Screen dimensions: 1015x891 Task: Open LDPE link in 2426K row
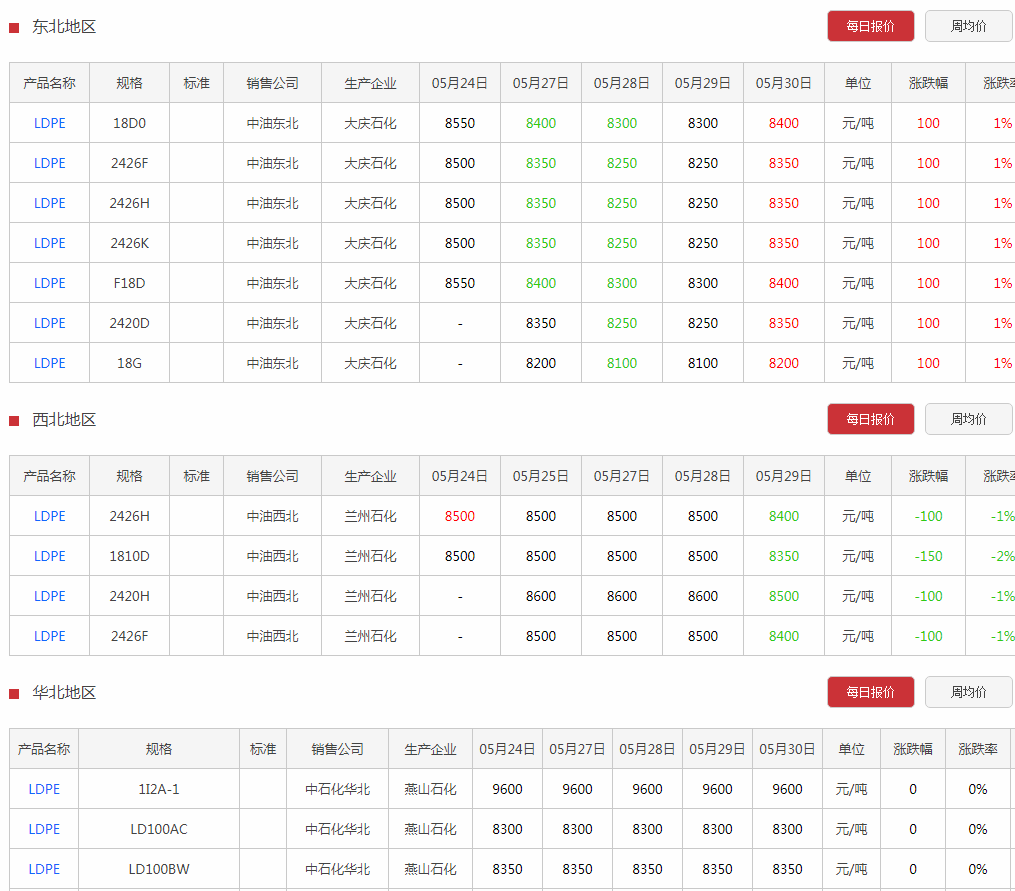[50, 243]
